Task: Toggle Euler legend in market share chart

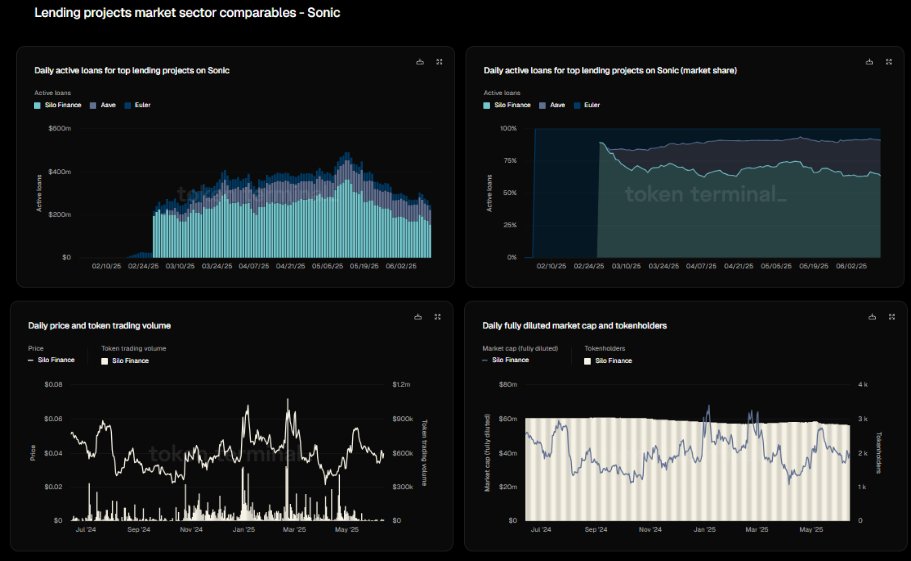Action: pos(587,105)
